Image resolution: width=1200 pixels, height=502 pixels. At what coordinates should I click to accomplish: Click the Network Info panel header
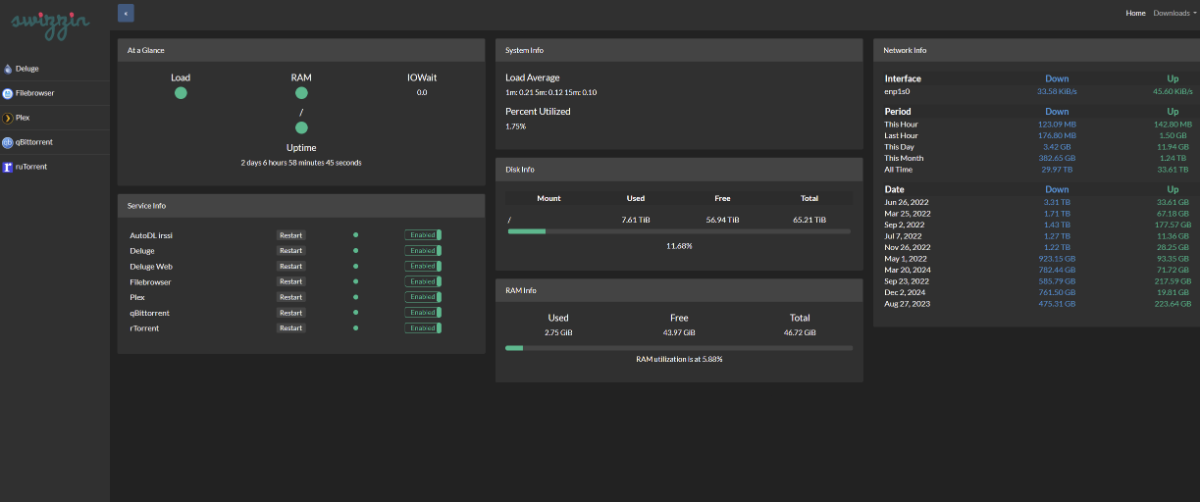tap(1034, 50)
